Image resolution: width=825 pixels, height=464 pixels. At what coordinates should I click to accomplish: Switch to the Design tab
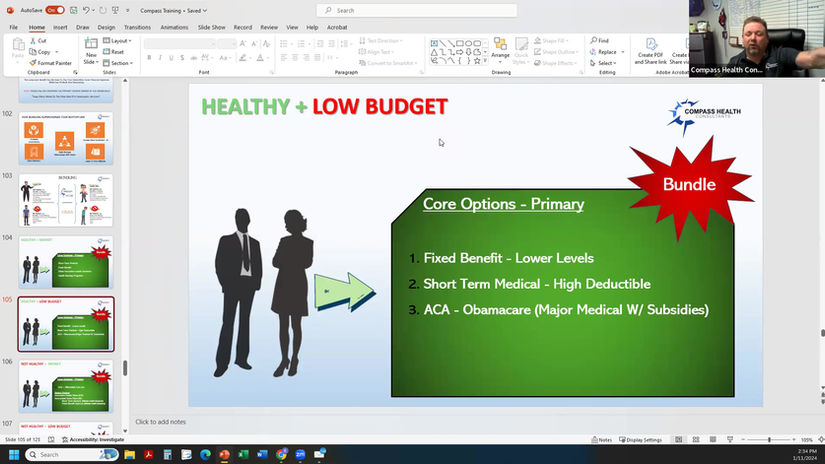tap(106, 27)
